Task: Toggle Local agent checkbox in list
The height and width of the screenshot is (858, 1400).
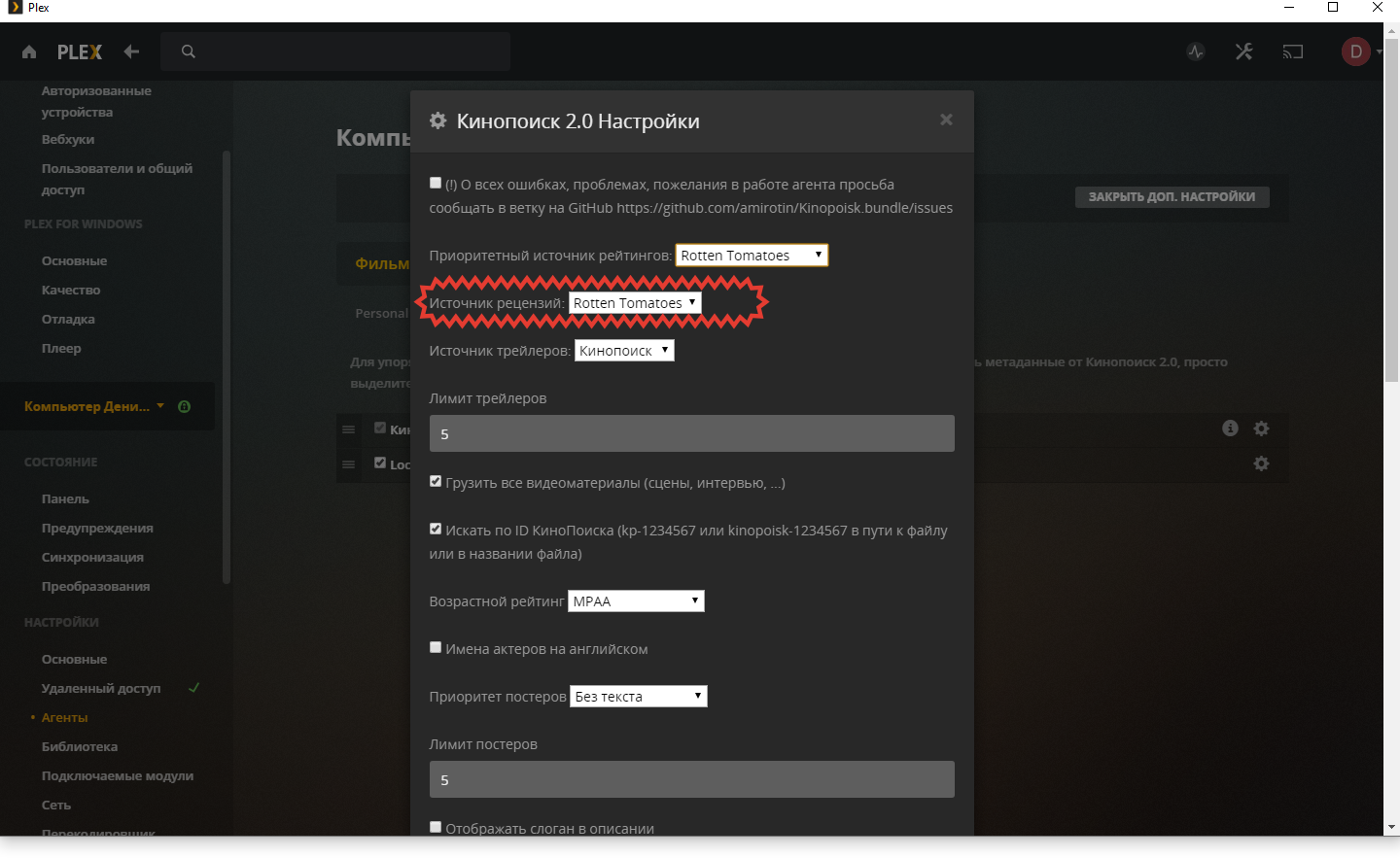Action: [x=380, y=463]
